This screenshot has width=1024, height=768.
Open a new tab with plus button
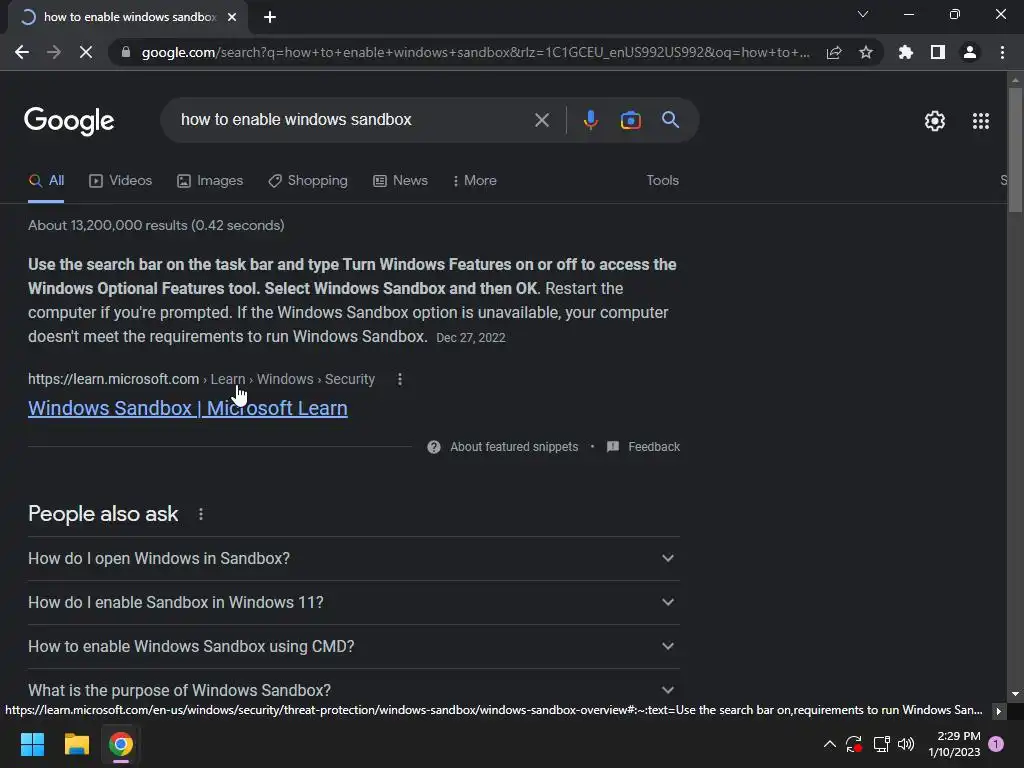[270, 17]
